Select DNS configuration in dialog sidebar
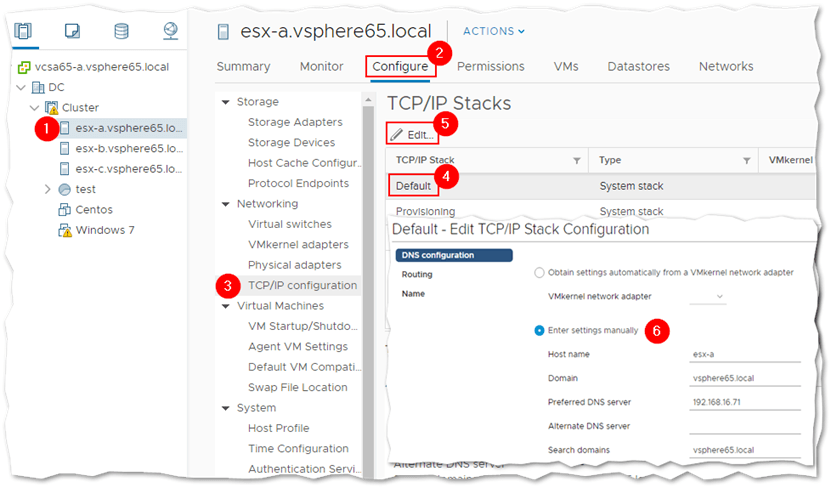Screen dimensions: 831x488 (x=454, y=255)
